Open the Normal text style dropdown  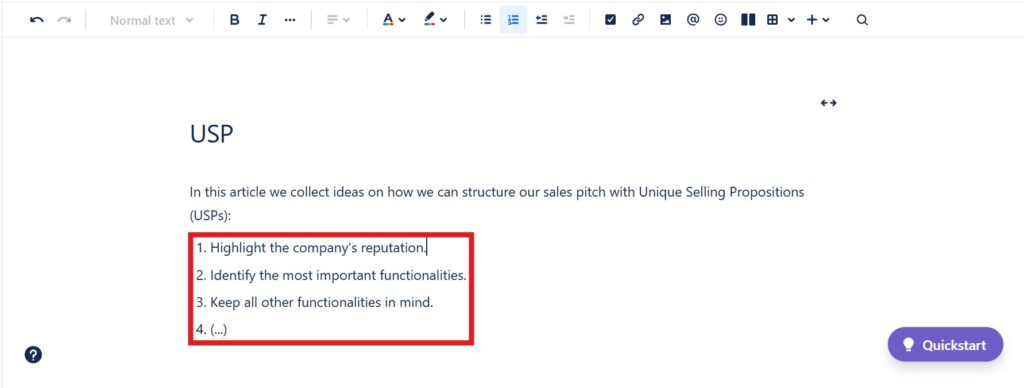coord(152,20)
